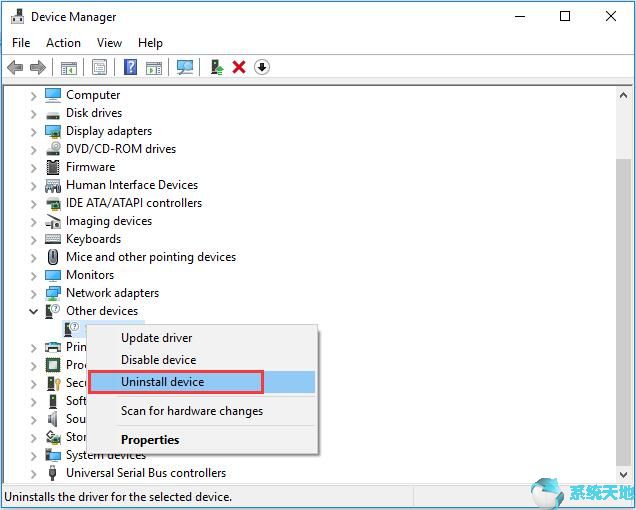Click the Imaging devices icon
636x510 pixels.
pyautogui.click(x=53, y=222)
